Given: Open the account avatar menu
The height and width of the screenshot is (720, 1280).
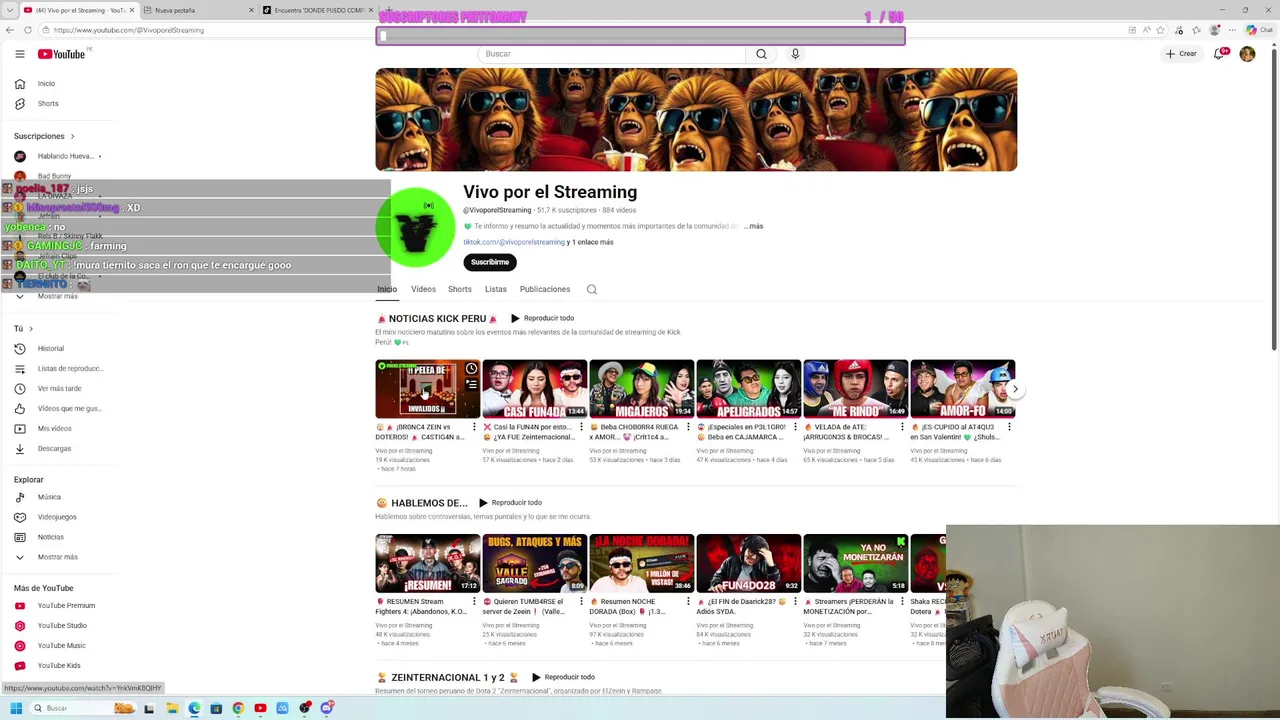Looking at the screenshot, I should point(1247,54).
